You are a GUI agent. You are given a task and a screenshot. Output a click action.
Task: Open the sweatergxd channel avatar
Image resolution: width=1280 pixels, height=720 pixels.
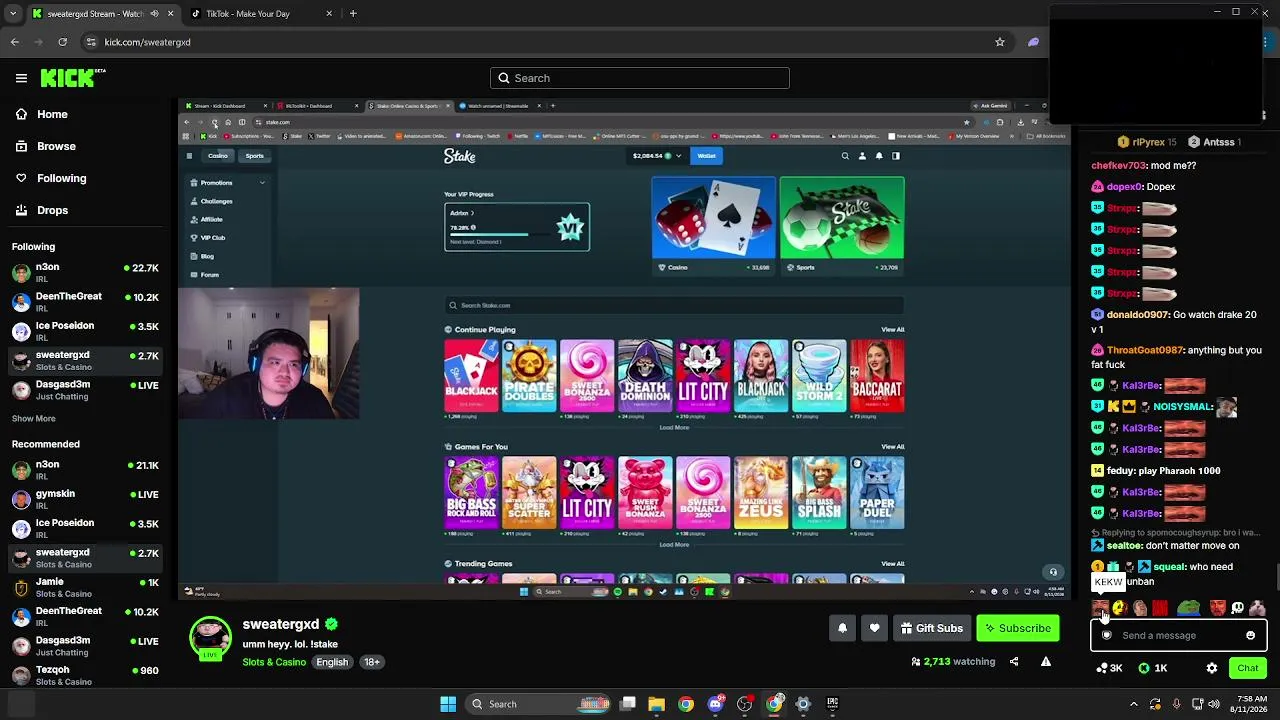point(210,636)
